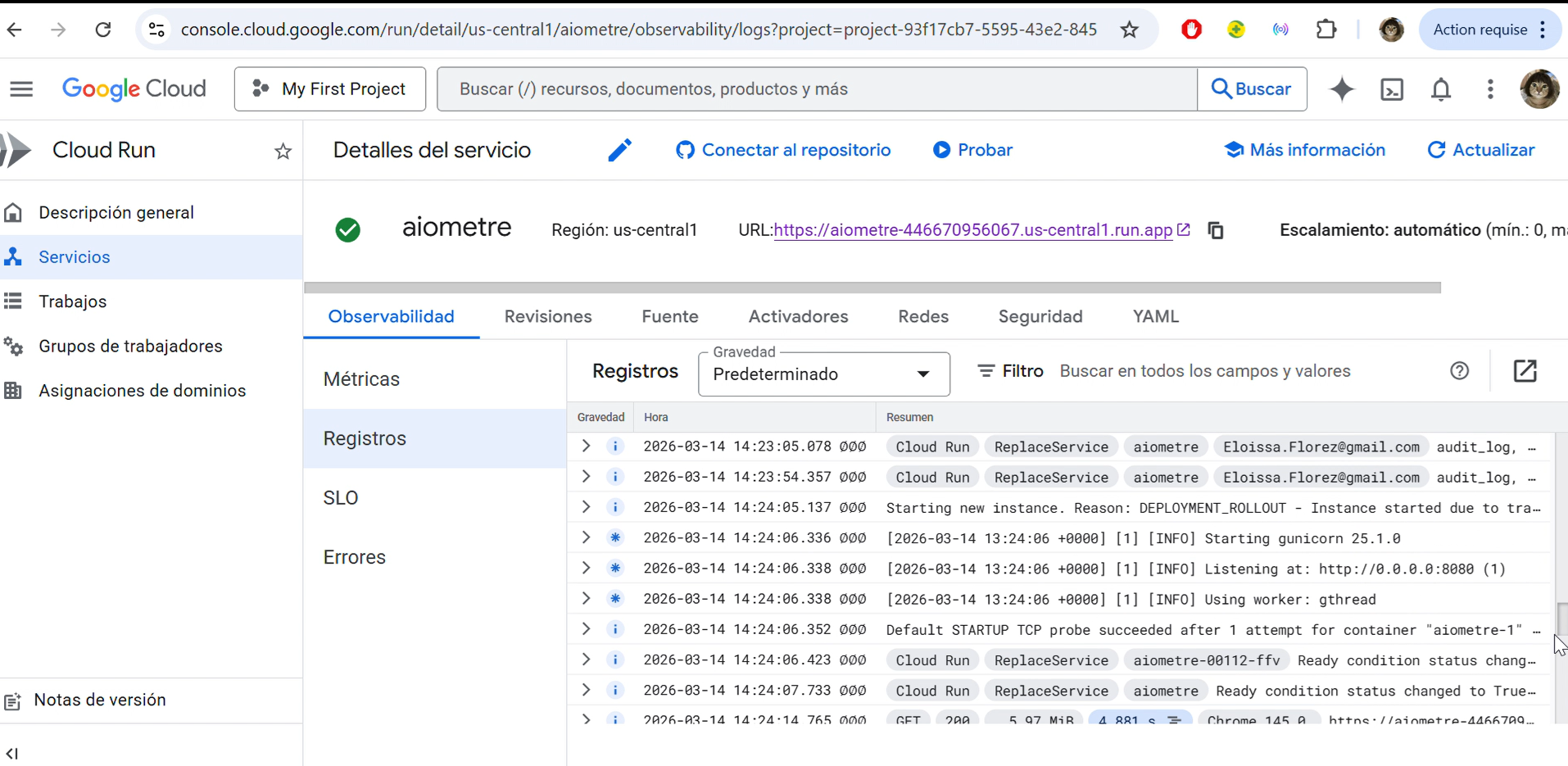The width and height of the screenshot is (1568, 766).
Task: Open SLO in the observability menu
Action: pyautogui.click(x=435, y=498)
